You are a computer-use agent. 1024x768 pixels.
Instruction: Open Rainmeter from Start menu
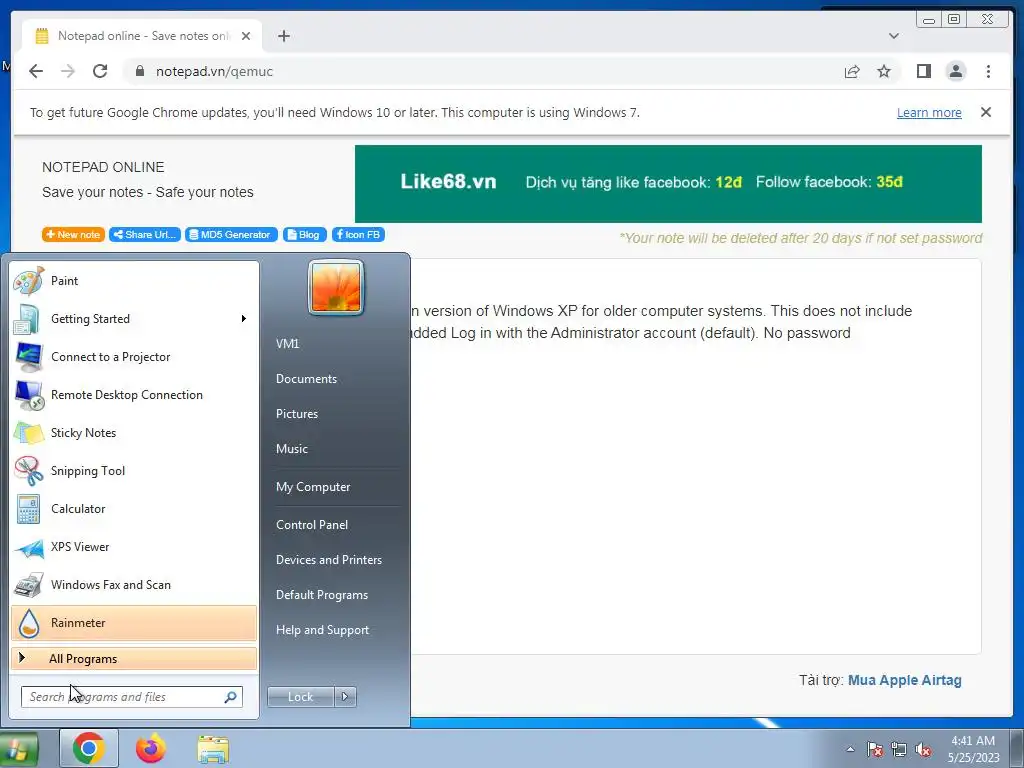134,623
